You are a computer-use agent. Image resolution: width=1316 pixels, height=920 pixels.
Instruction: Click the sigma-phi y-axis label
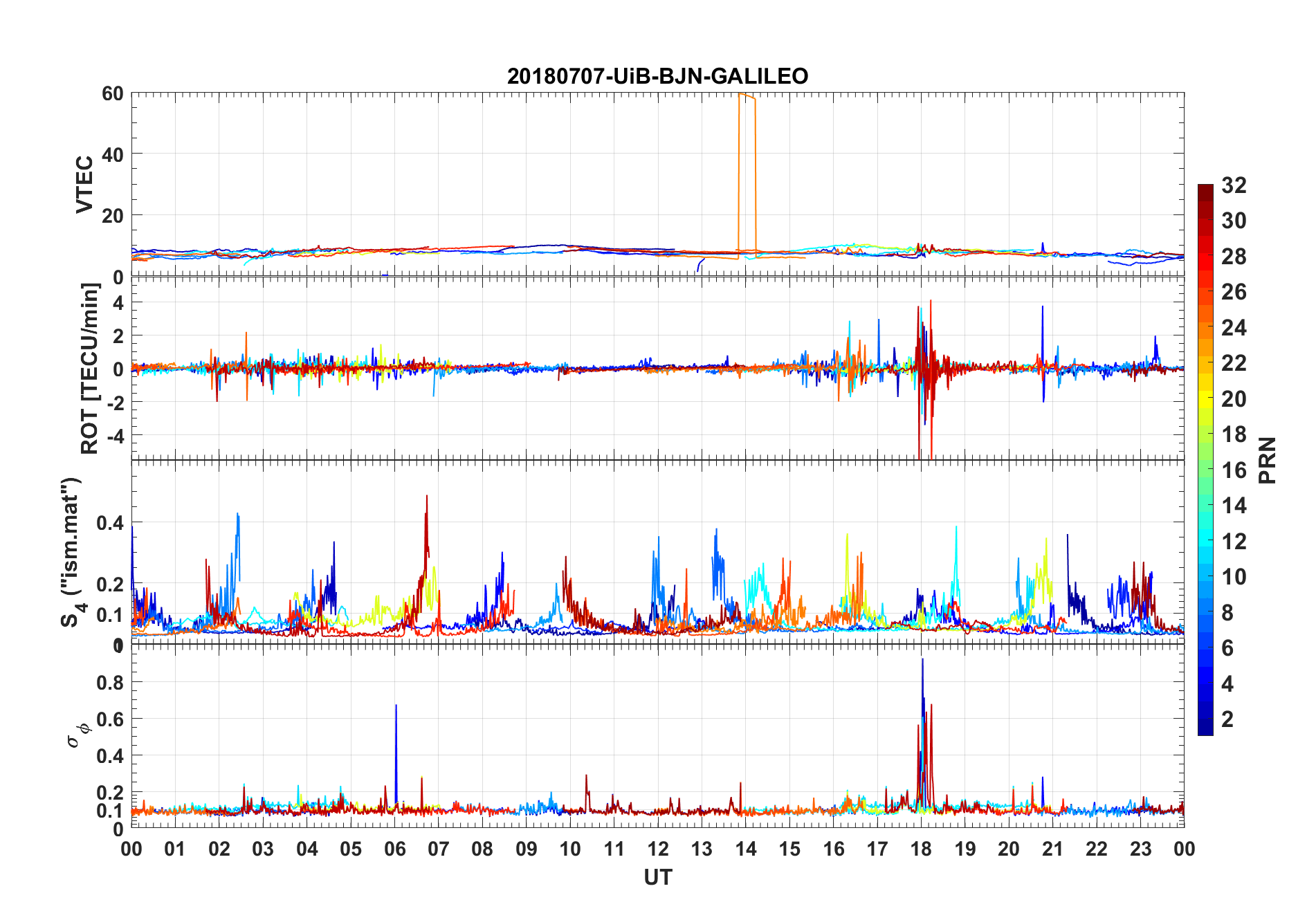click(78, 735)
